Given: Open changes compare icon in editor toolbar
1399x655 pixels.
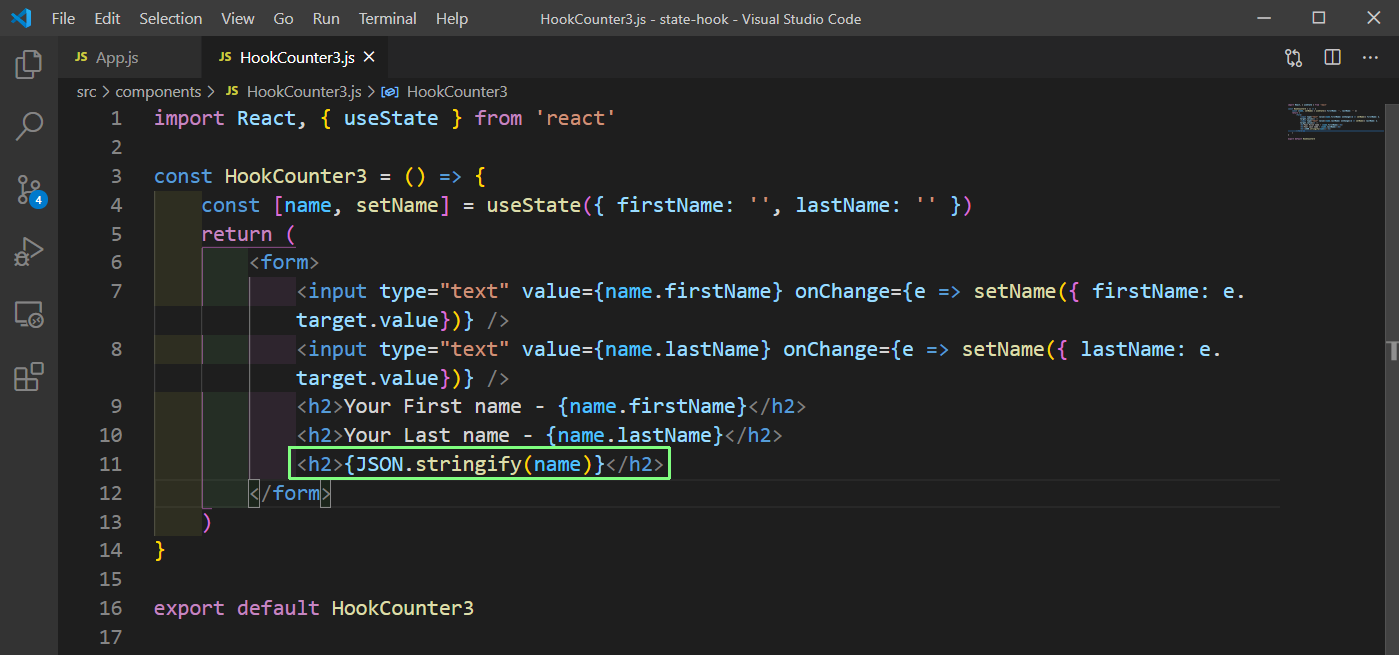Looking at the screenshot, I should click(x=1294, y=58).
